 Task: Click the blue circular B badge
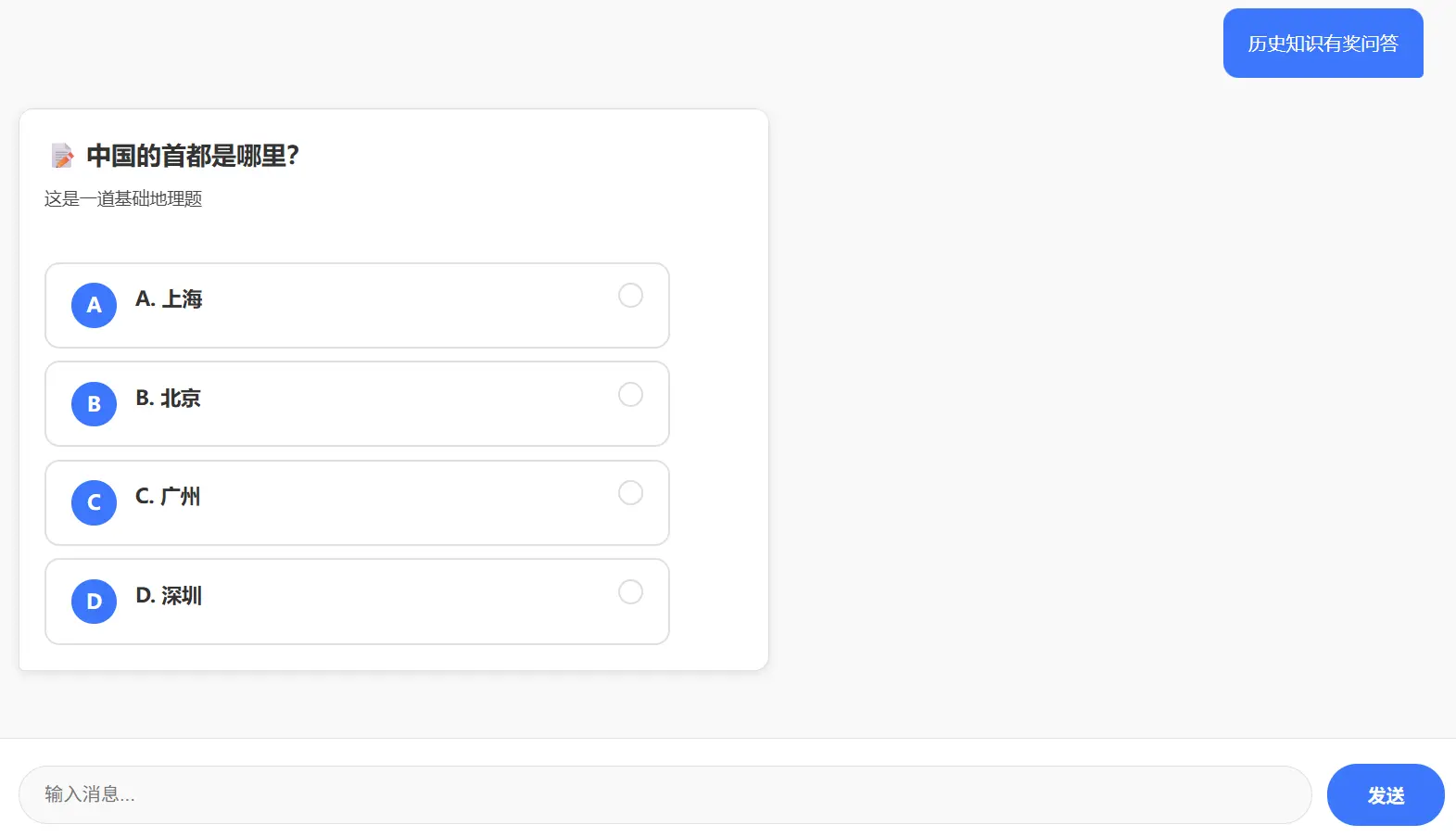[x=94, y=404]
